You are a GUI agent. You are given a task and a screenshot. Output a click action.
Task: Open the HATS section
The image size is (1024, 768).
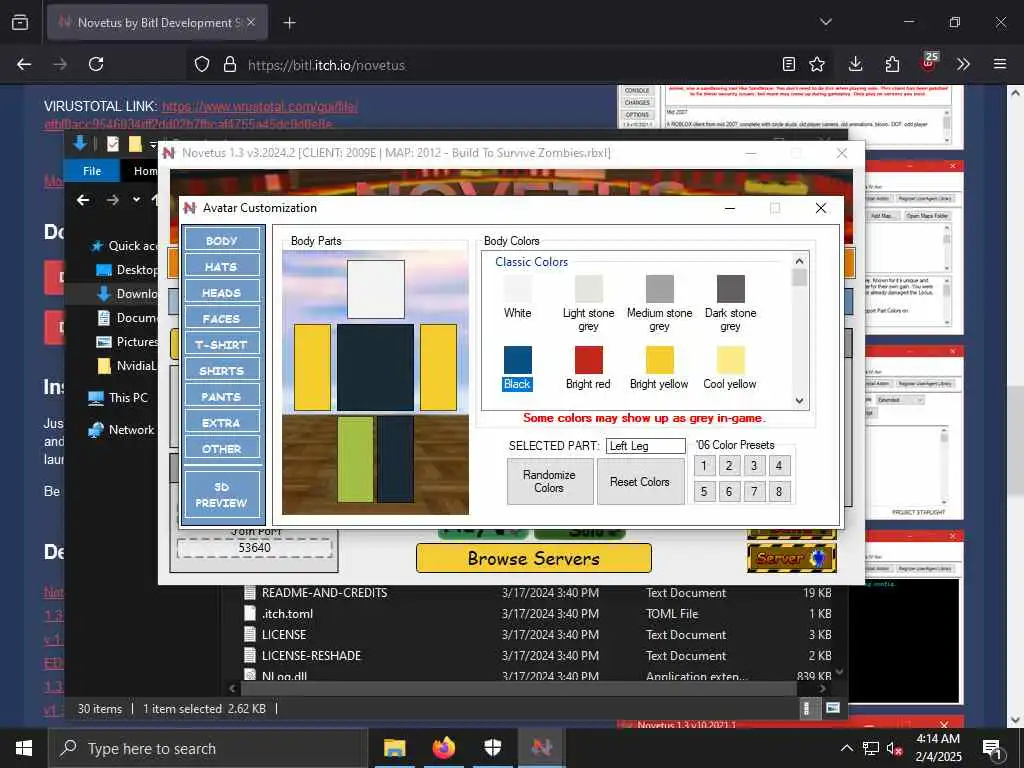[x=221, y=266]
